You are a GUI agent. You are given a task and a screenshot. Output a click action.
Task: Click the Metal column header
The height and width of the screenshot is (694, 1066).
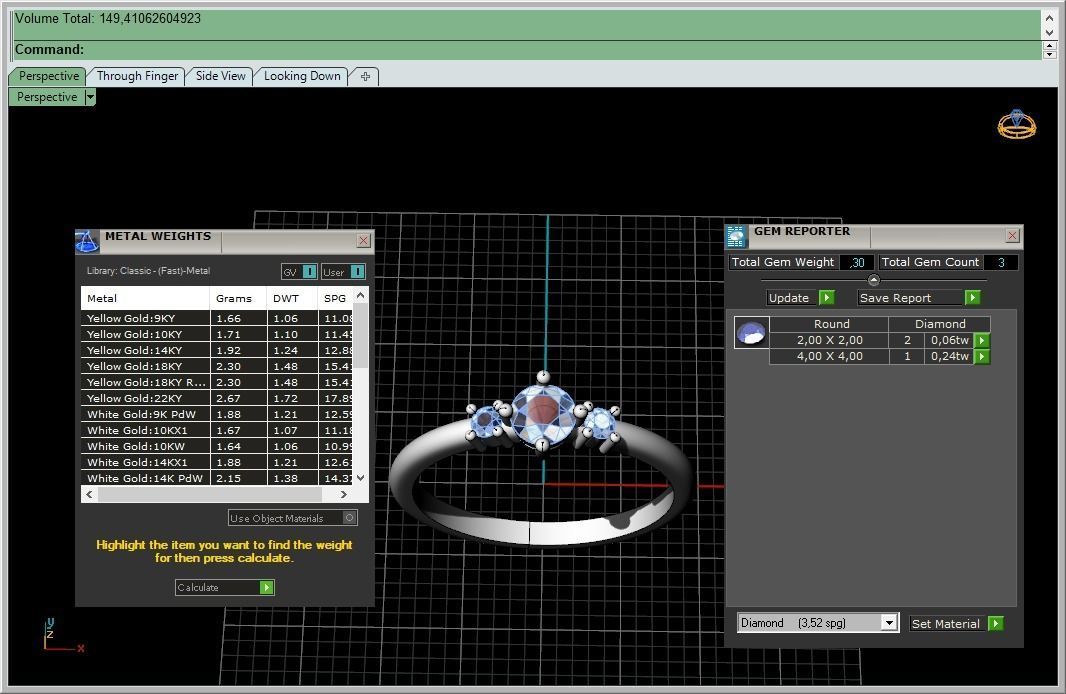145,298
